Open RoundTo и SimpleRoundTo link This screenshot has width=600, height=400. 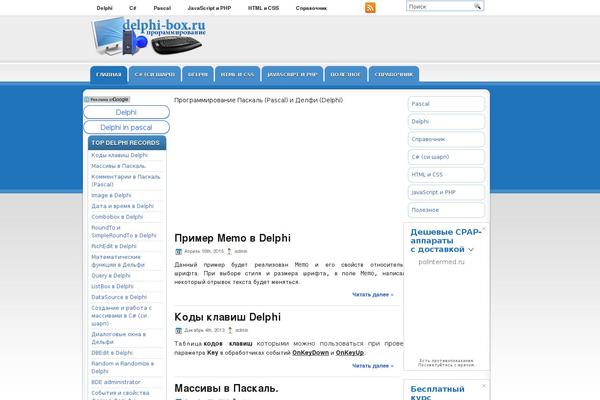124,232
